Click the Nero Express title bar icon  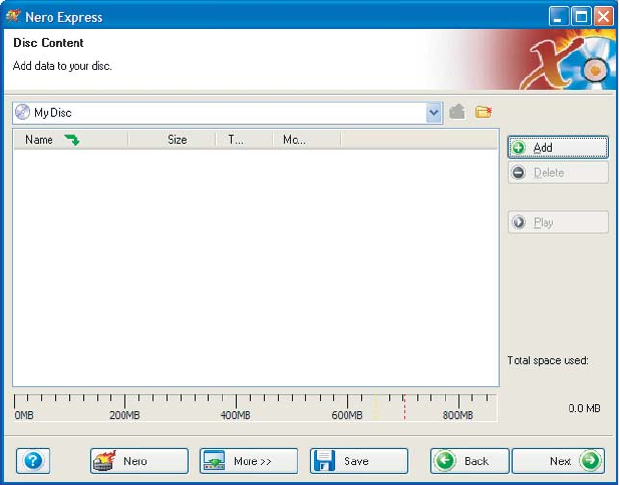pos(13,16)
